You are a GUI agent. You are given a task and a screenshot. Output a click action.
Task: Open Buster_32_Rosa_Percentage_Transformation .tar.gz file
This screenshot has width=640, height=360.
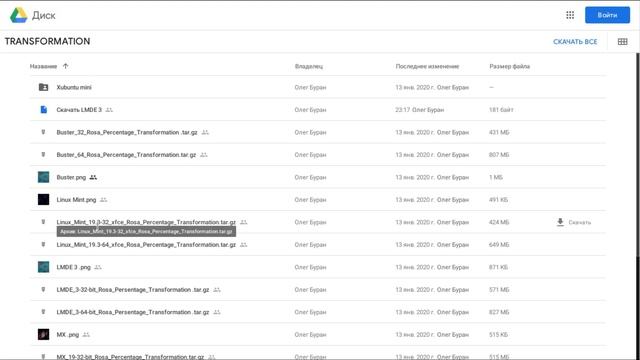127,132
